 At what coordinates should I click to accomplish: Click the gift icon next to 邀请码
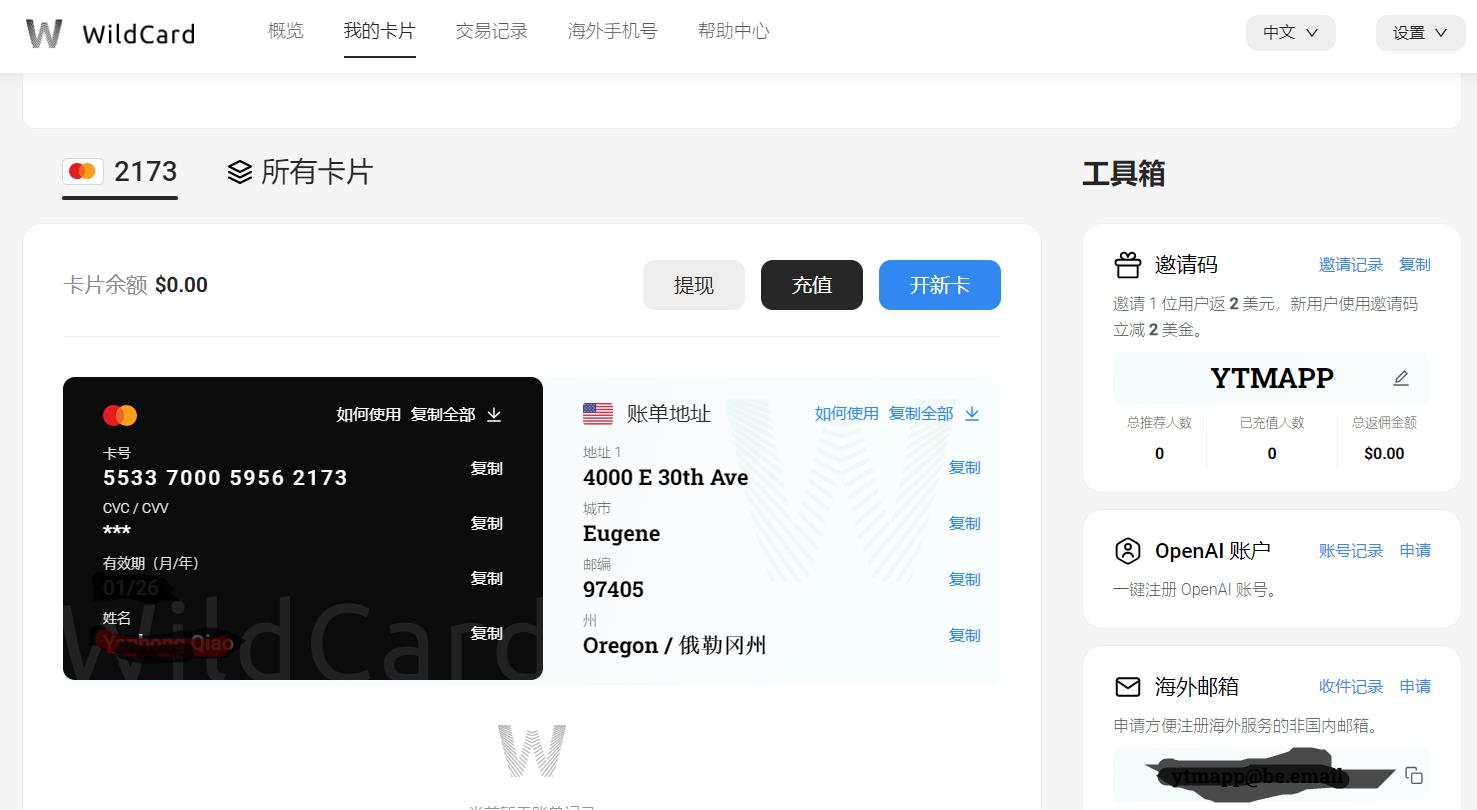point(1128,265)
